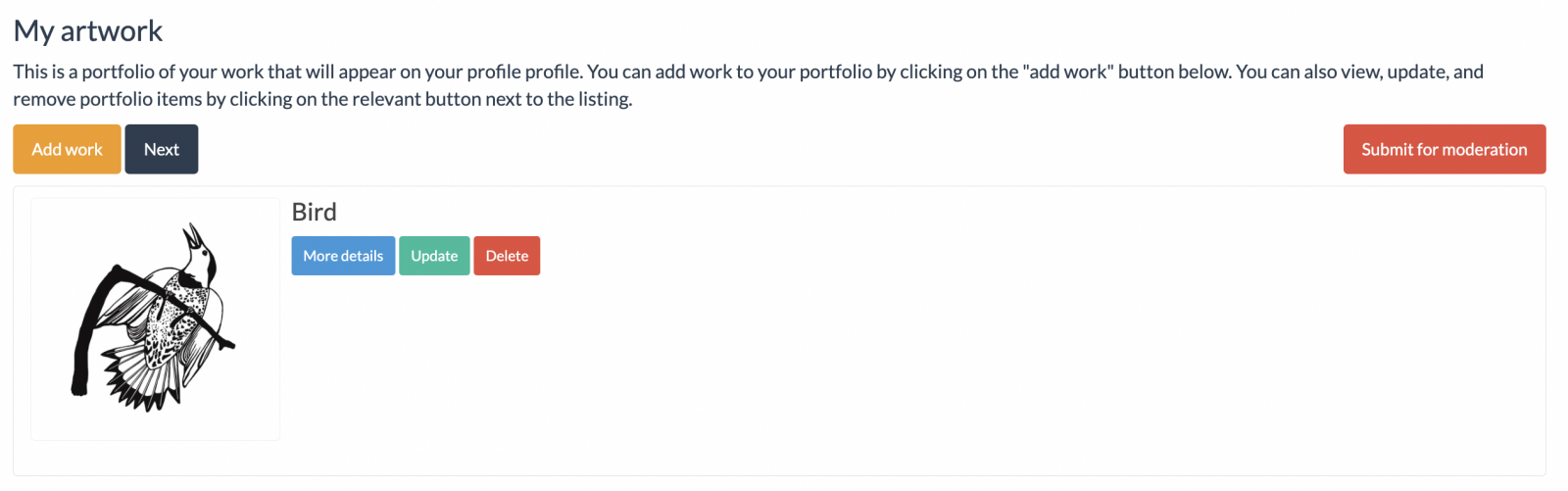Click the Bird listing title
Viewport: 1568px width, 491px height.
315,212
